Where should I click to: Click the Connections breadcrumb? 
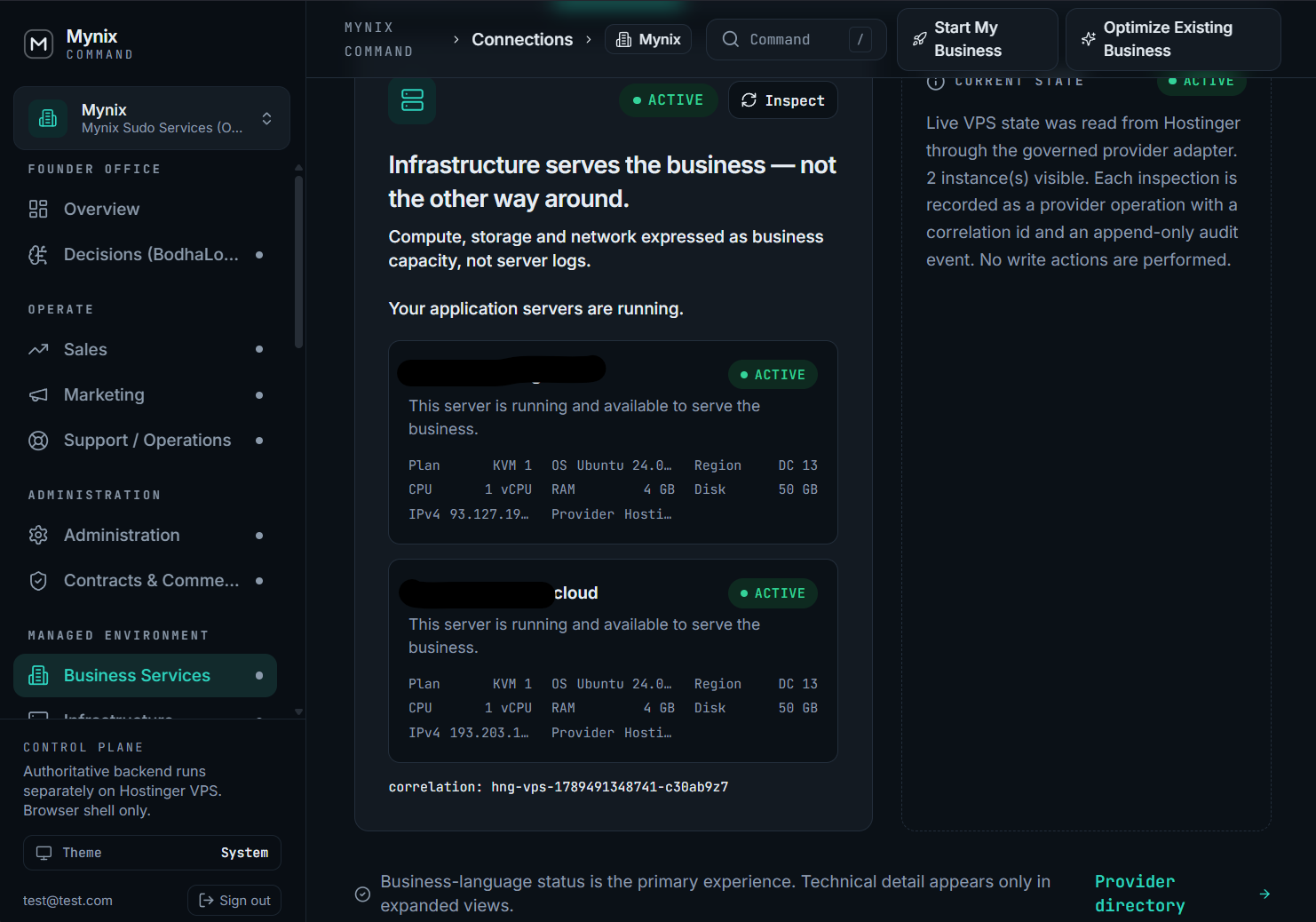(522, 39)
